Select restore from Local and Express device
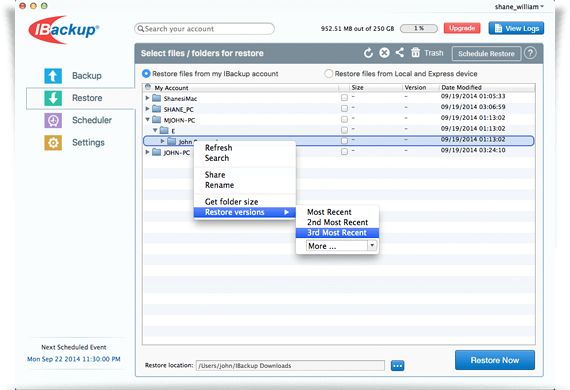This screenshot has width=570, height=390. [x=328, y=74]
